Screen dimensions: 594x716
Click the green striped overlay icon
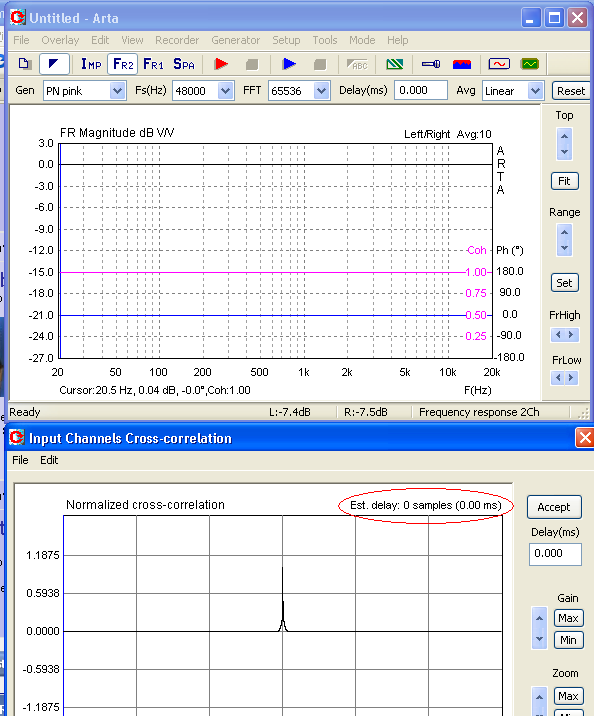coord(394,64)
